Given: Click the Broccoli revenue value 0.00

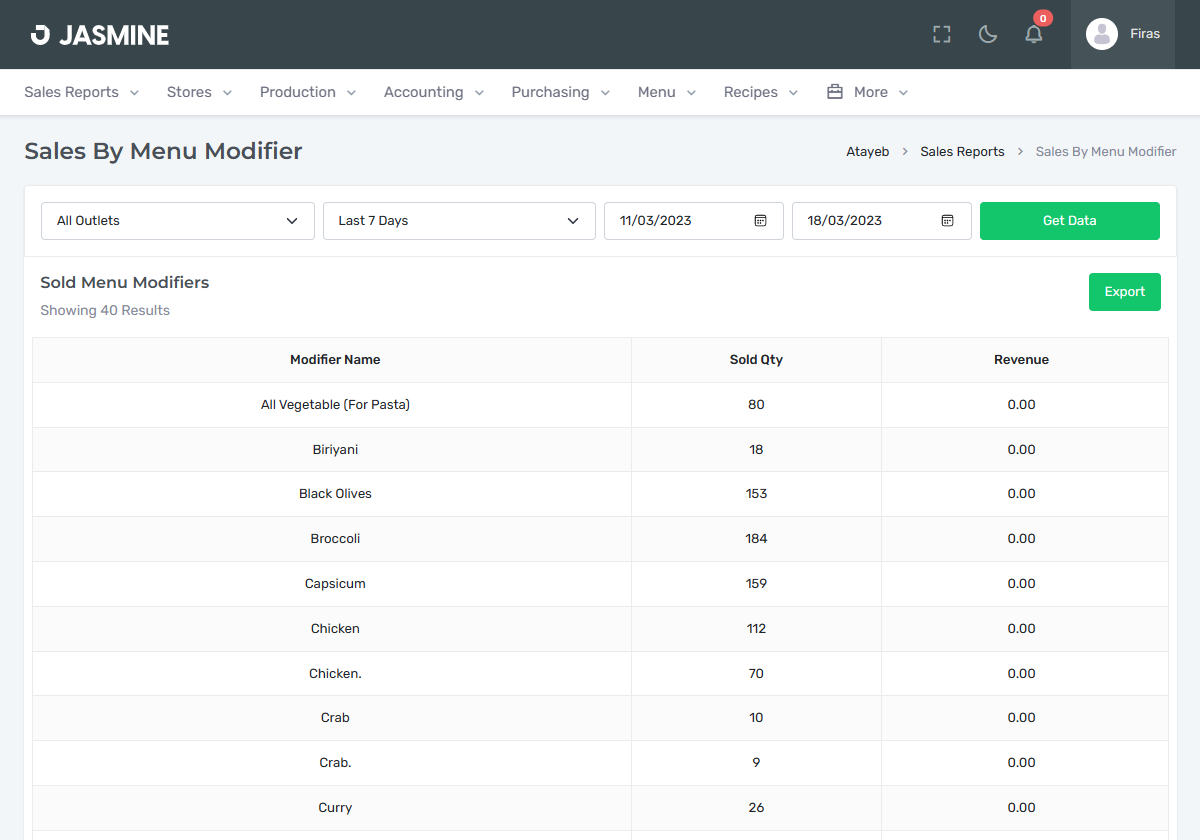Looking at the screenshot, I should click(1021, 539).
